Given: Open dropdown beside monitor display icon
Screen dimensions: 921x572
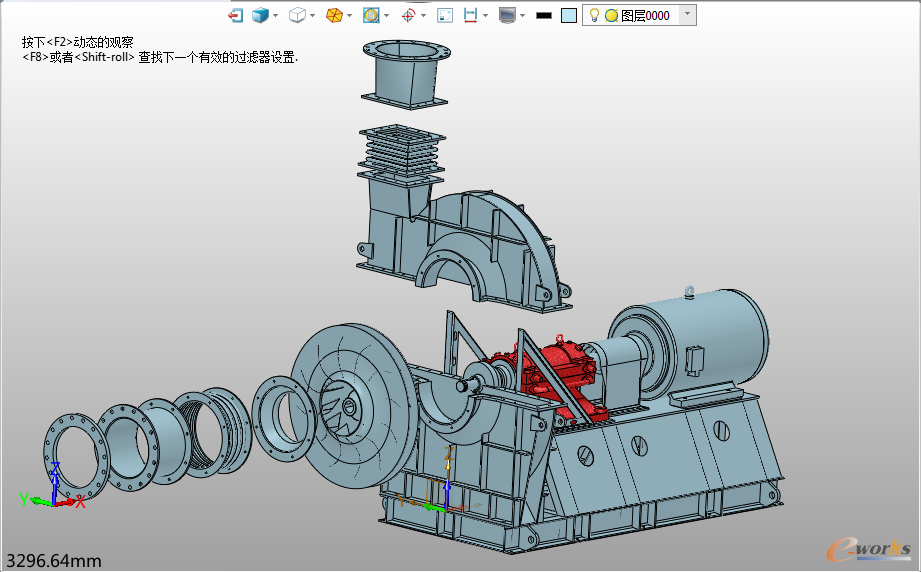Looking at the screenshot, I should coord(522,16).
